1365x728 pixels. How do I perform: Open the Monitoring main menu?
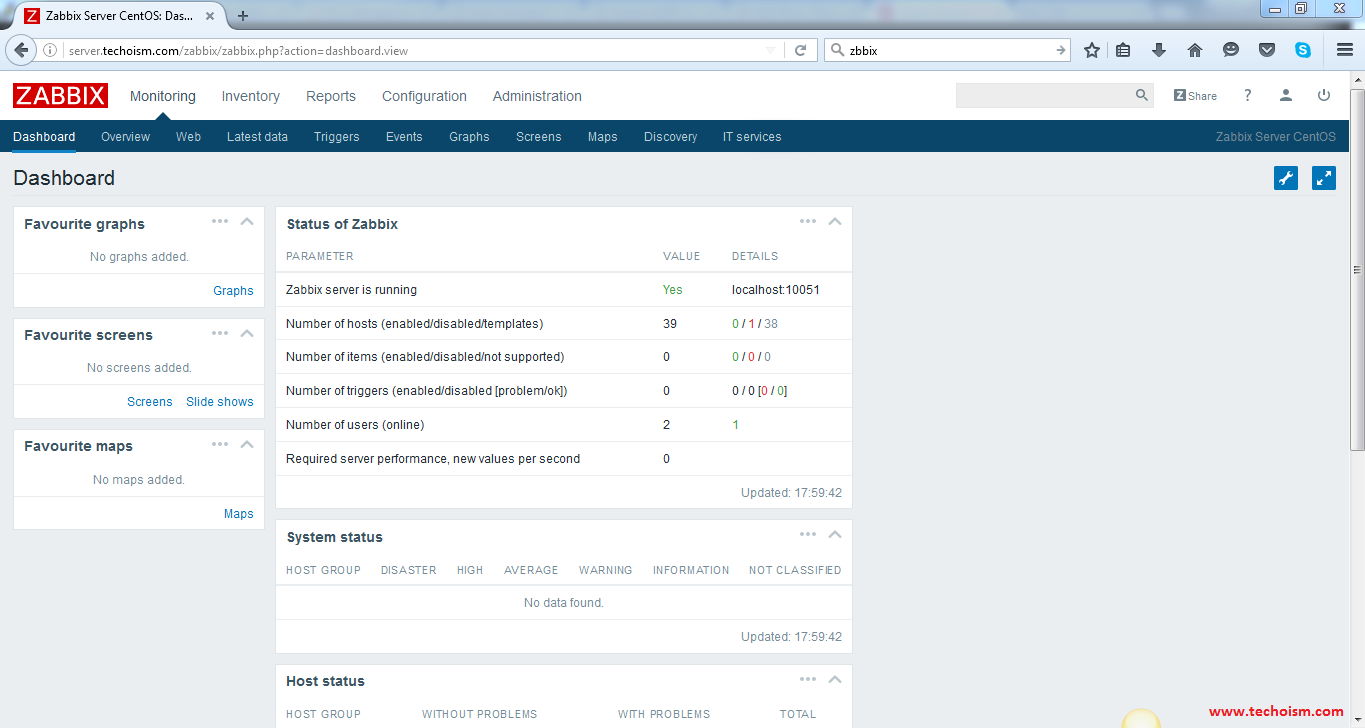pos(163,96)
